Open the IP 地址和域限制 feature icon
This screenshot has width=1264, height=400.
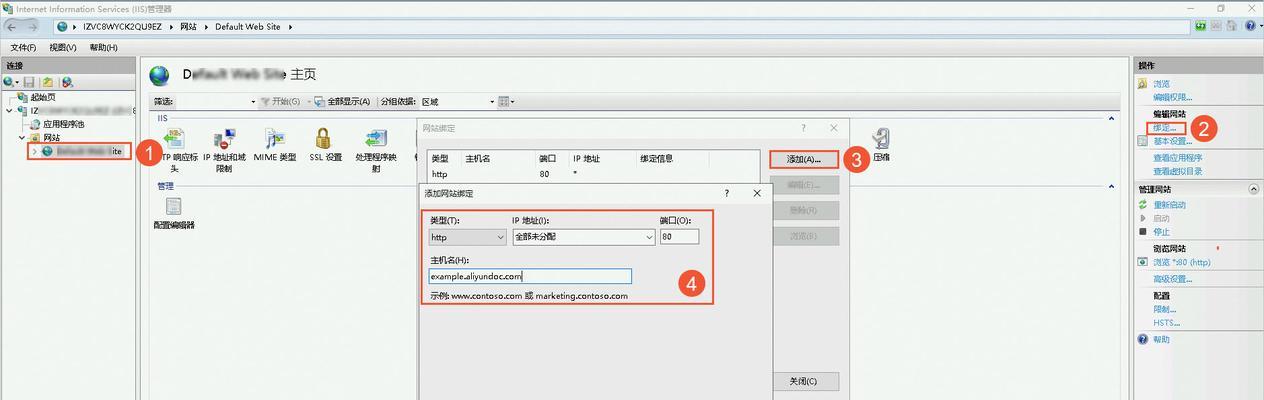coord(224,140)
